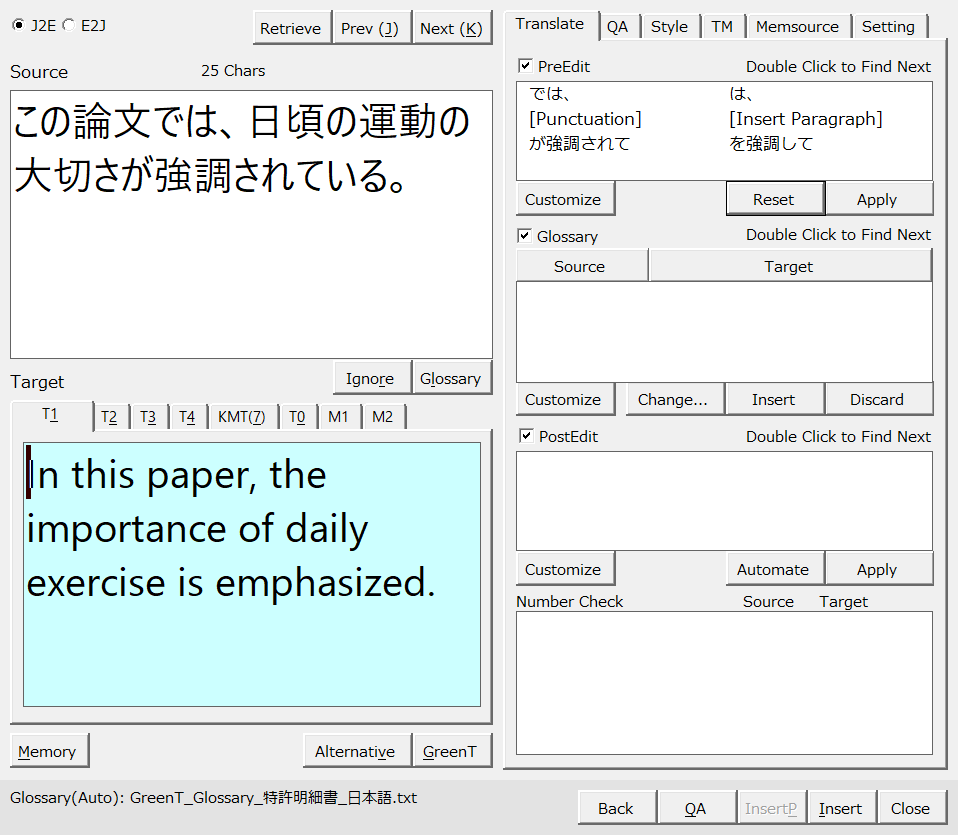Viewport: 958px width, 835px height.
Task: Open the Change... glossary button
Action: pos(672,399)
